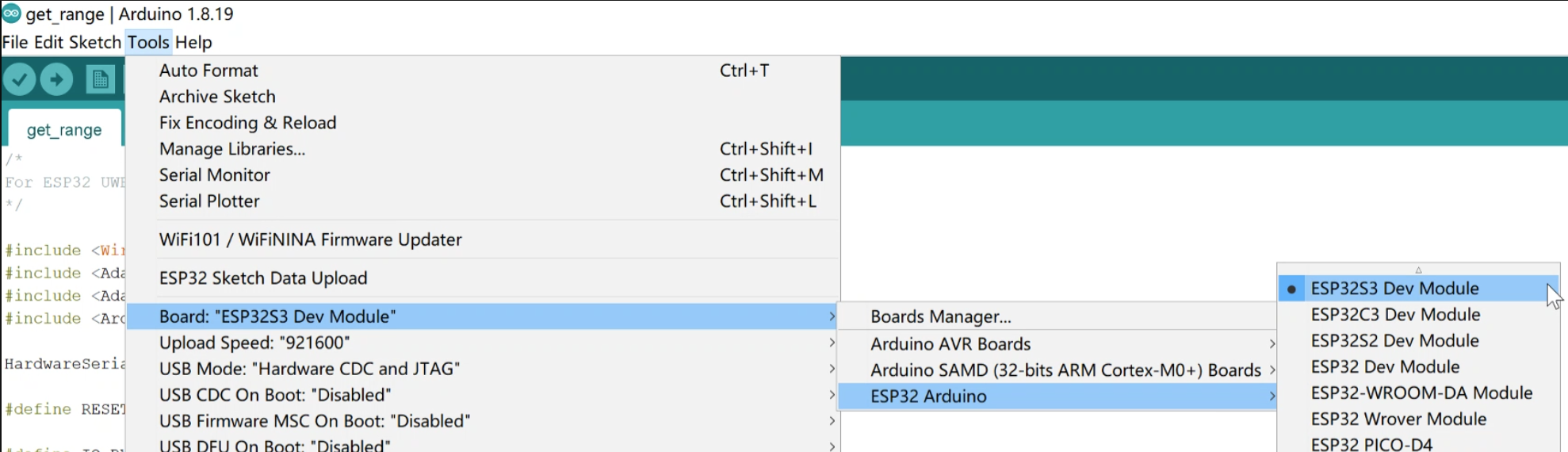Screen dimensions: 1568x452
Task: Expand USB Firmware MSC On Boot submenu
Action: click(483, 421)
